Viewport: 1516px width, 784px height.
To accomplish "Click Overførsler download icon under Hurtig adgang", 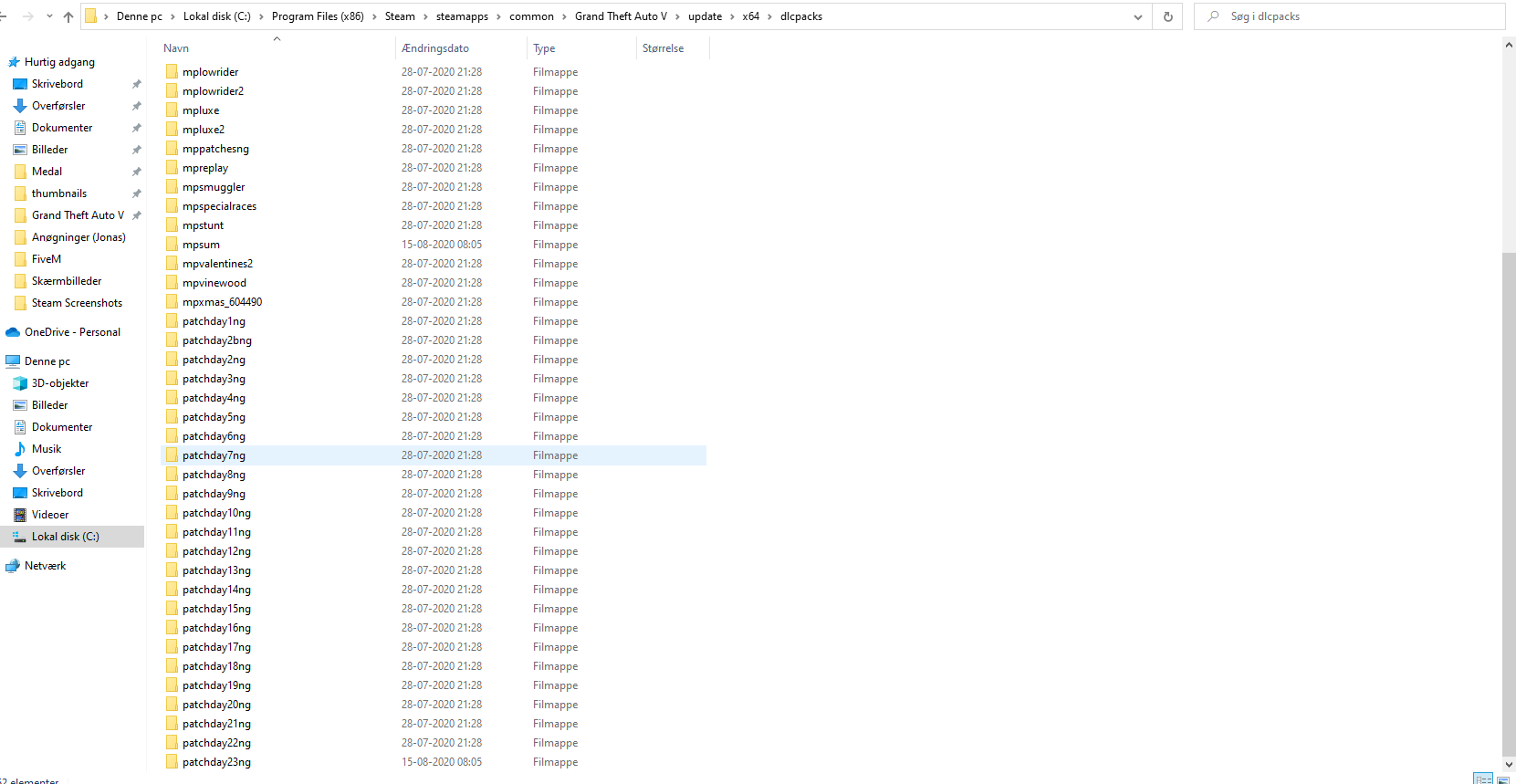I will pyautogui.click(x=20, y=106).
